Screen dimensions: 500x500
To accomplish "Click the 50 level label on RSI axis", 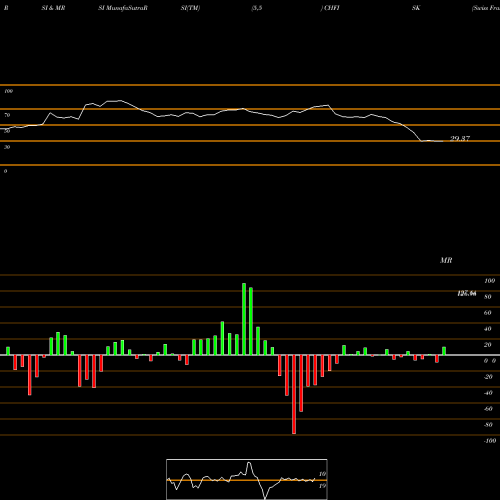I will (x=7, y=131).
